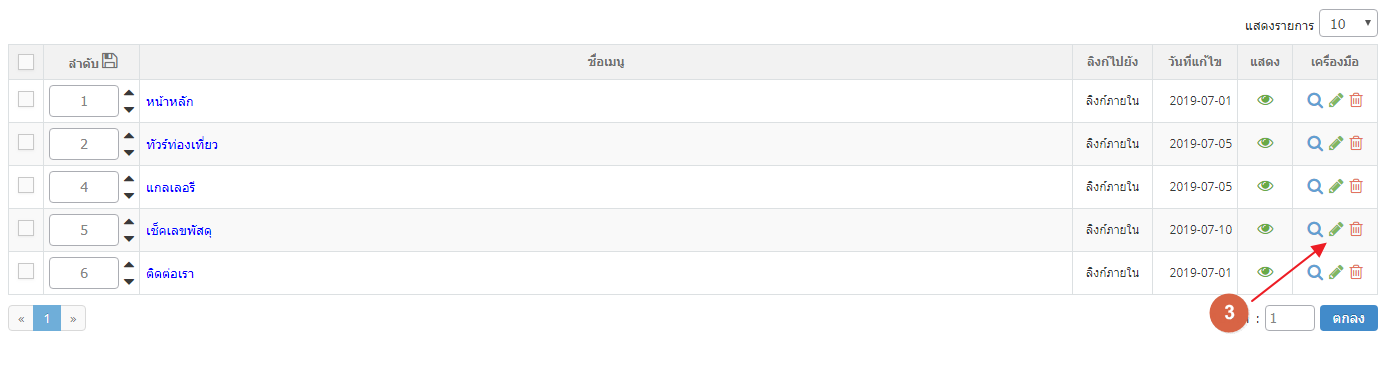This screenshot has width=1388, height=379.
Task: Click the magnifier icon for หน้าหลัก row
Action: 1315,100
